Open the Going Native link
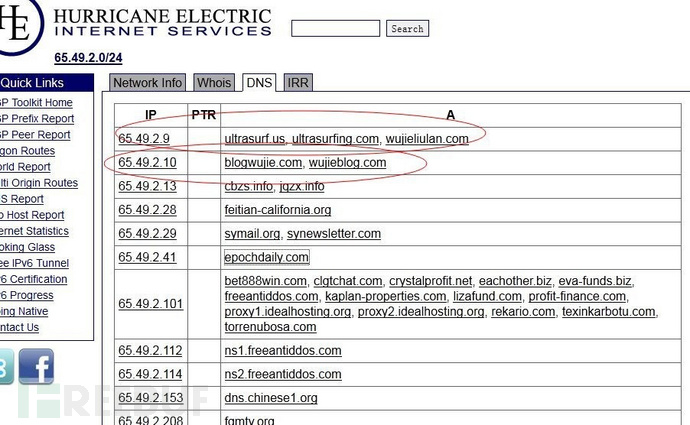Screen dimensions: 690x425 point(24,311)
